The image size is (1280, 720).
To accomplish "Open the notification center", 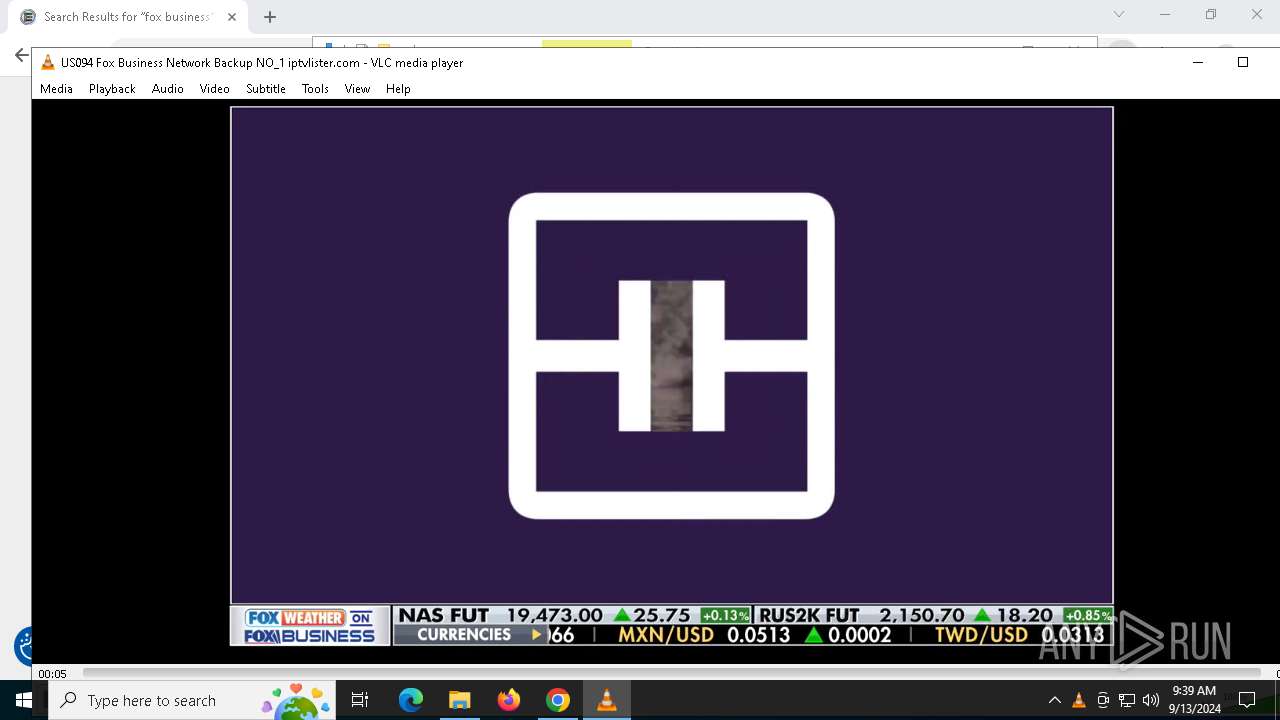I will (x=1247, y=700).
